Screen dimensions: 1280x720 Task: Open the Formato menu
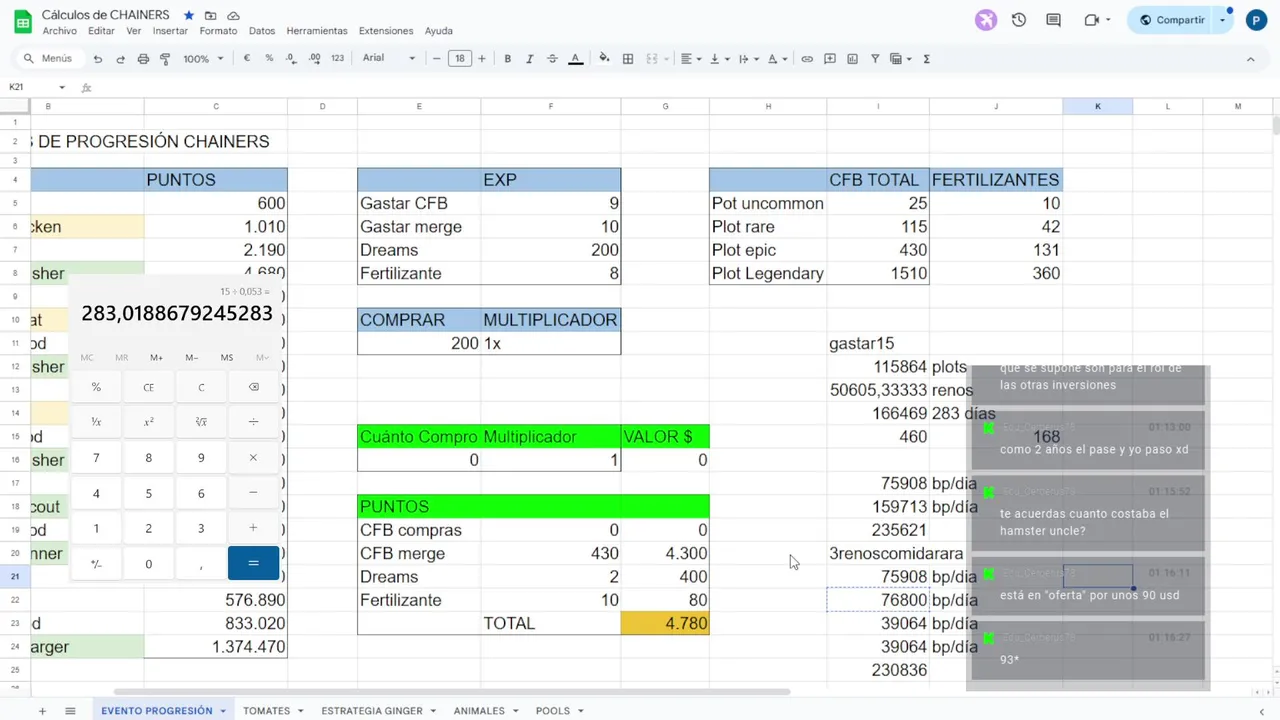click(x=218, y=31)
